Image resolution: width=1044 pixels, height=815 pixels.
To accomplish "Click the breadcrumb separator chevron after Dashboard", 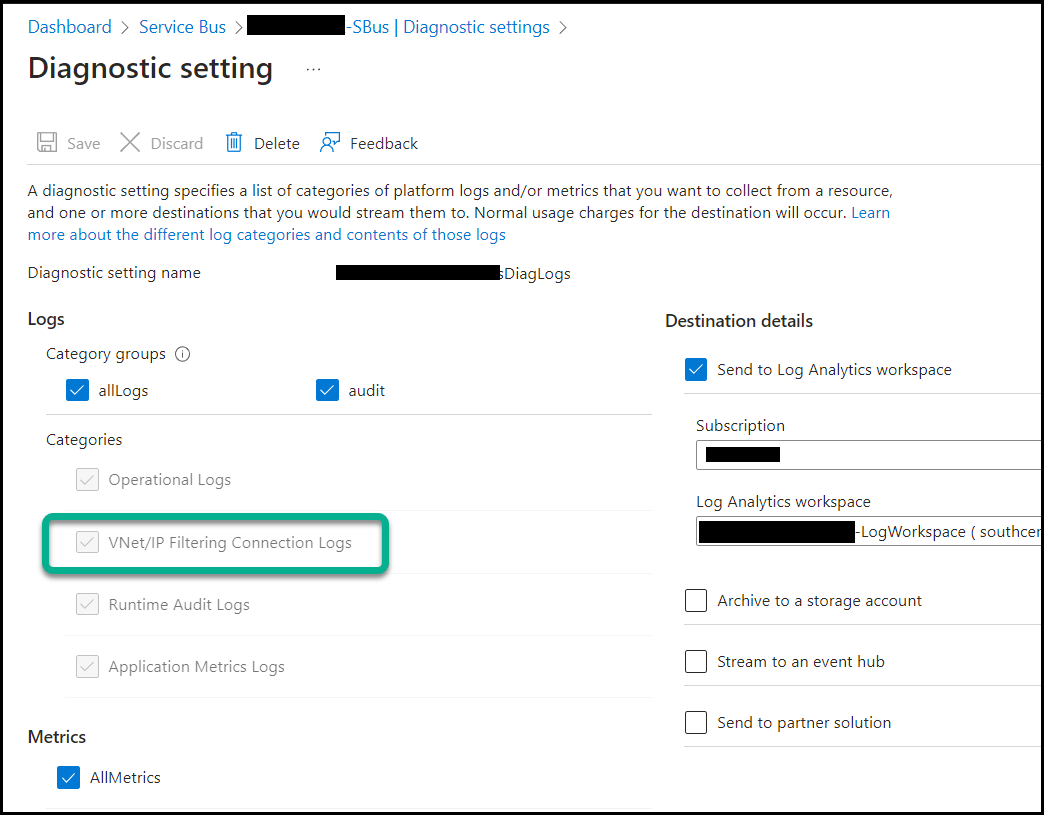I will (x=124, y=27).
